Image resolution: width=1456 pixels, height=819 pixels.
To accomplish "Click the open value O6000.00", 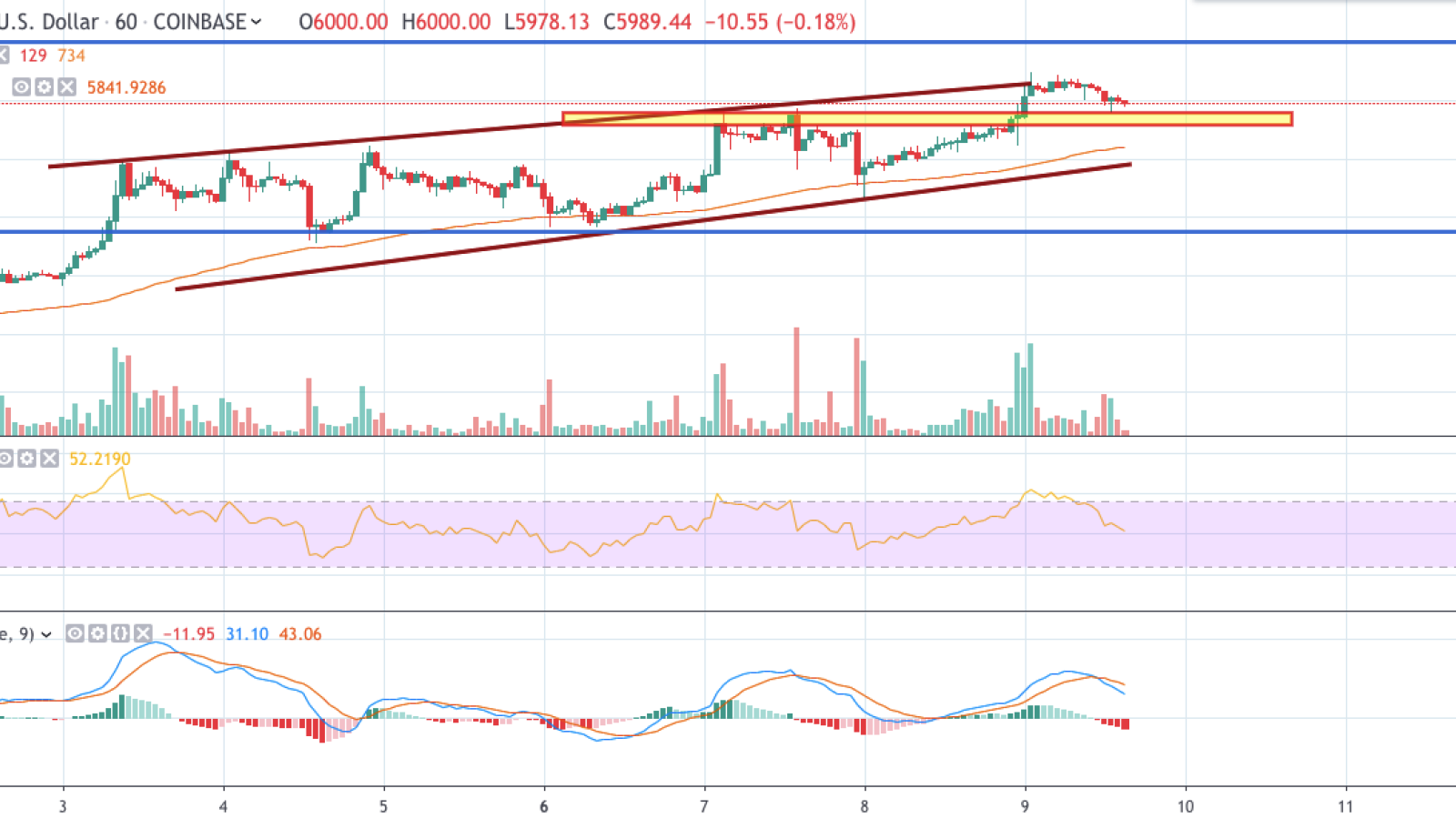I will [x=343, y=22].
